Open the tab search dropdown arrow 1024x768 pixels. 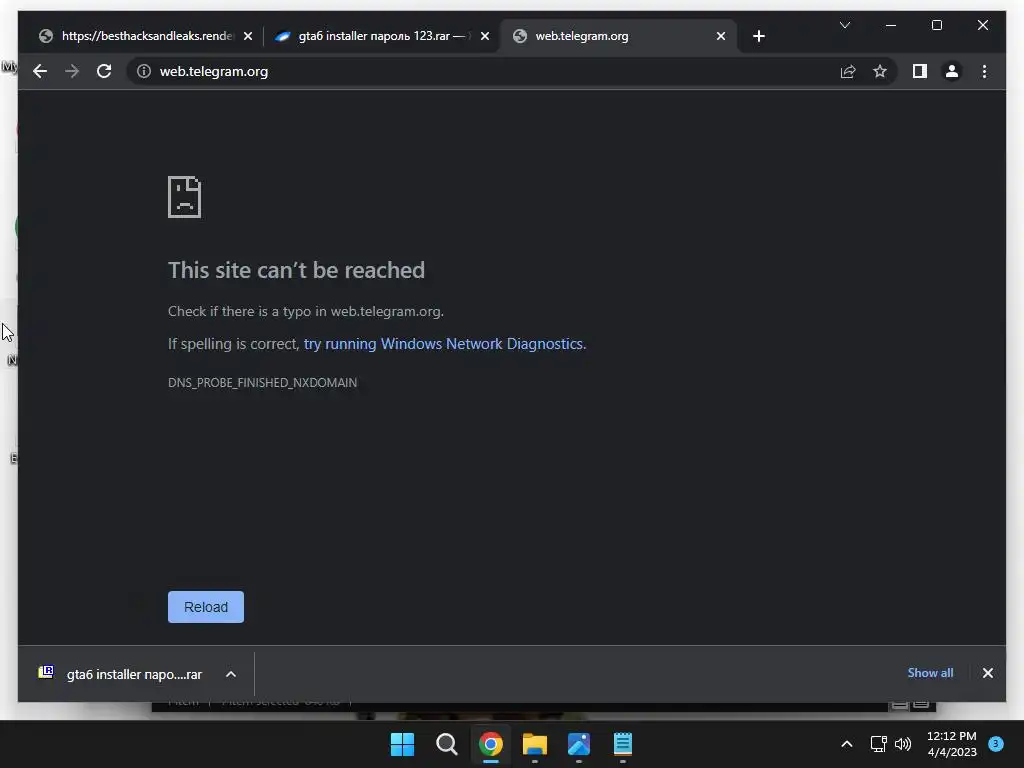[844, 25]
